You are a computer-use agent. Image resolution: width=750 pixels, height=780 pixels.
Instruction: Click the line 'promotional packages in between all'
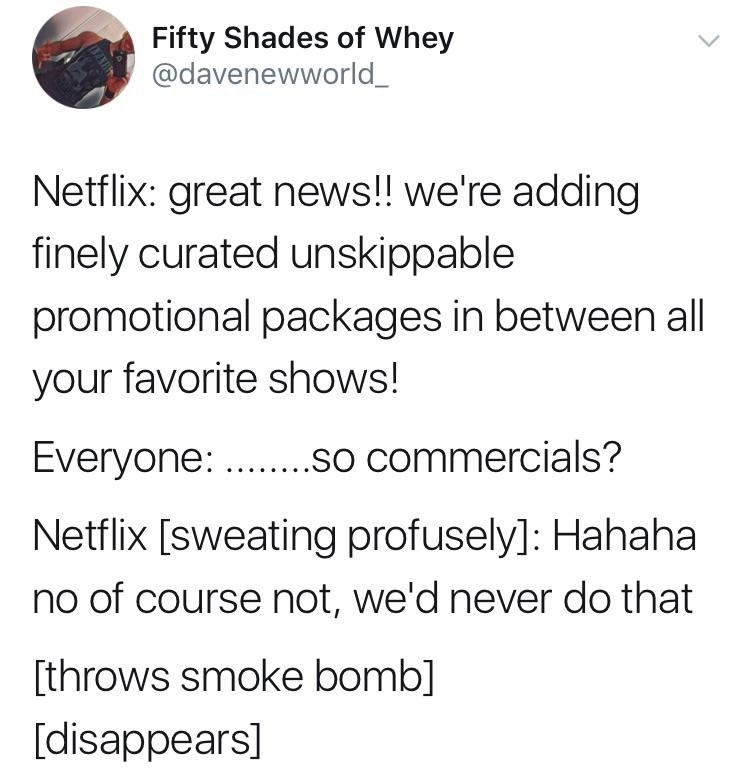369,318
